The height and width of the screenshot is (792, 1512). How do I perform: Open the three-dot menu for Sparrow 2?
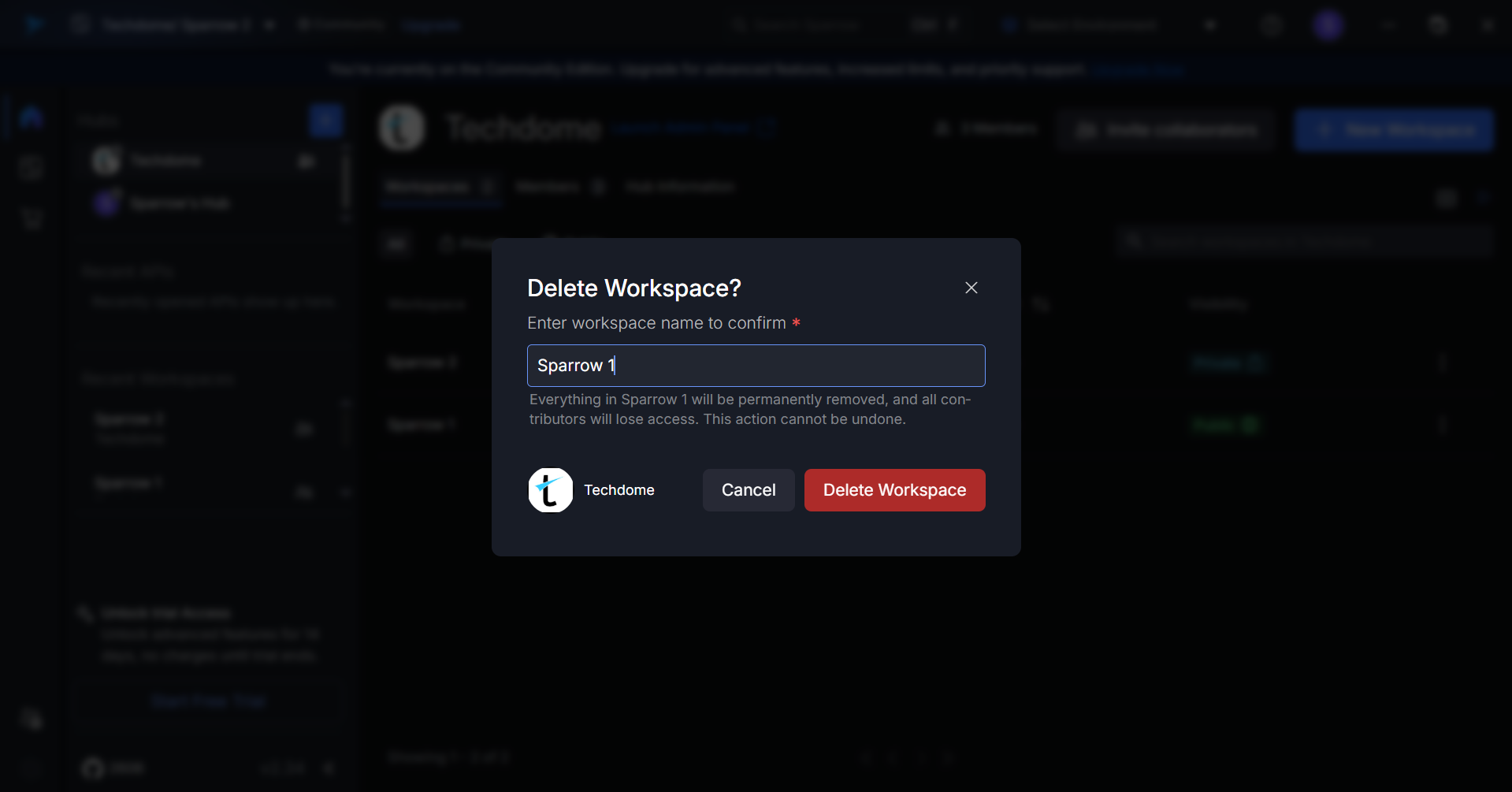pos(1444,363)
